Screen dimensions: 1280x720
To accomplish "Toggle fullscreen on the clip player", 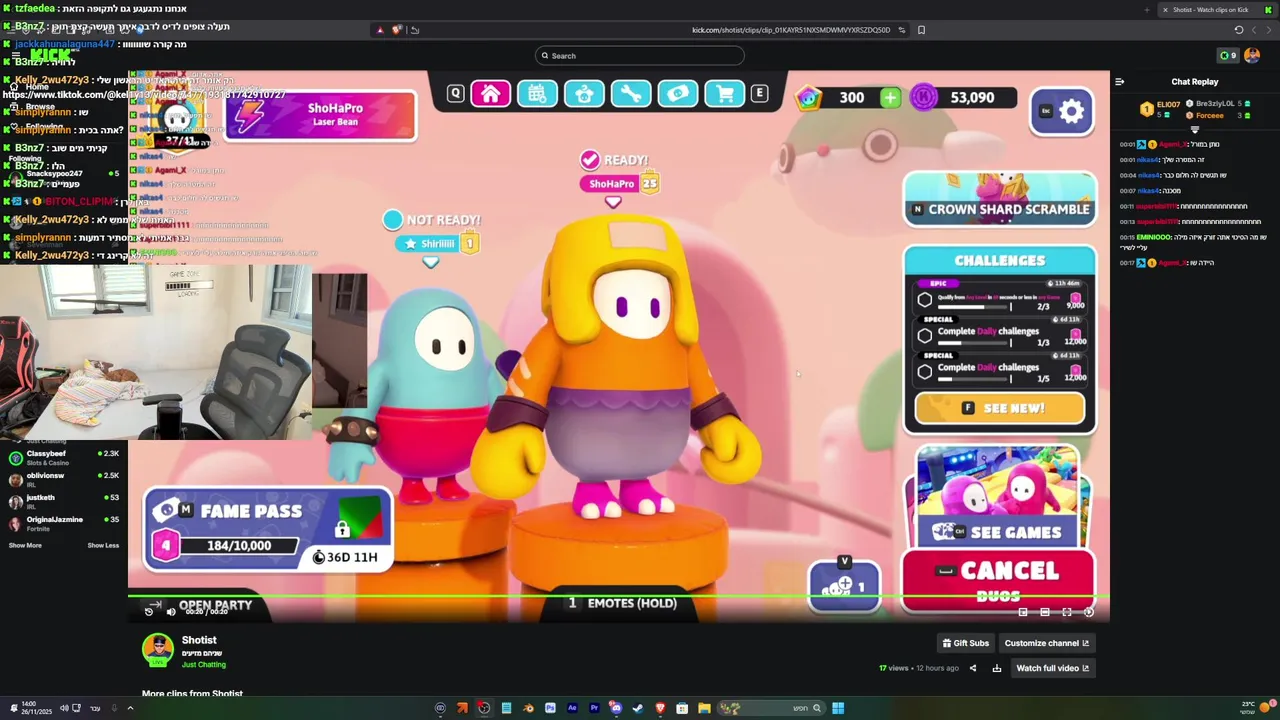I will point(1067,612).
